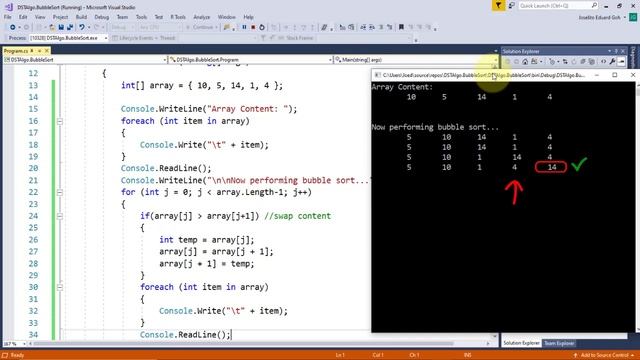Collapse the foreach block at line 30
Screen dimensions: 640x360
pos(60,287)
